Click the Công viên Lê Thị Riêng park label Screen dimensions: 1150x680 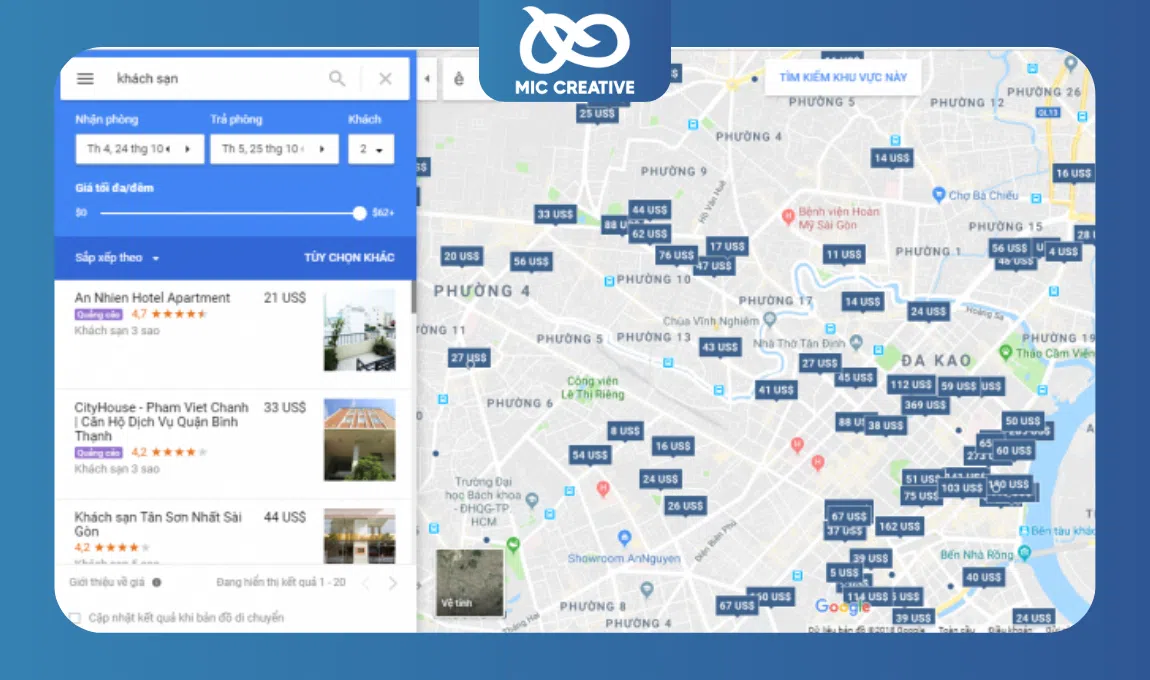(593, 387)
